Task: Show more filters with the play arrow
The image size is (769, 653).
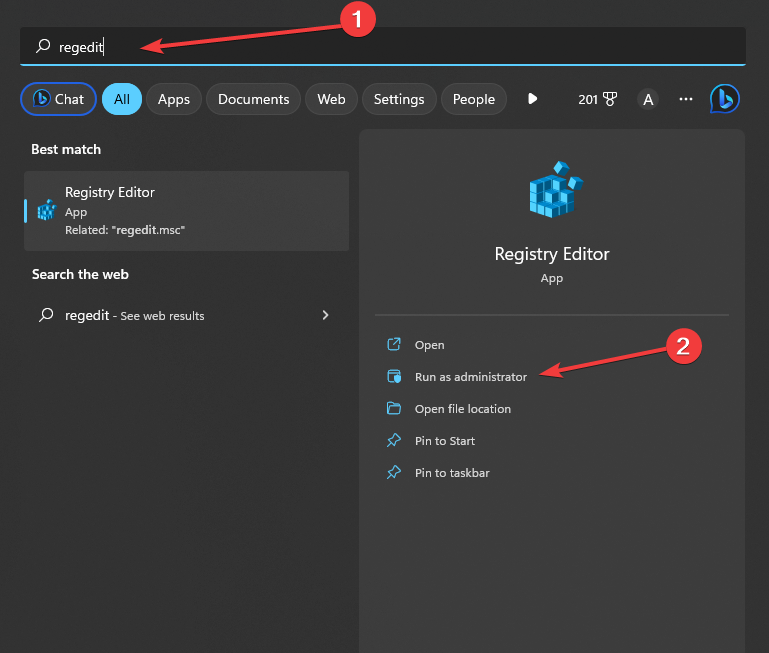Action: click(x=533, y=99)
